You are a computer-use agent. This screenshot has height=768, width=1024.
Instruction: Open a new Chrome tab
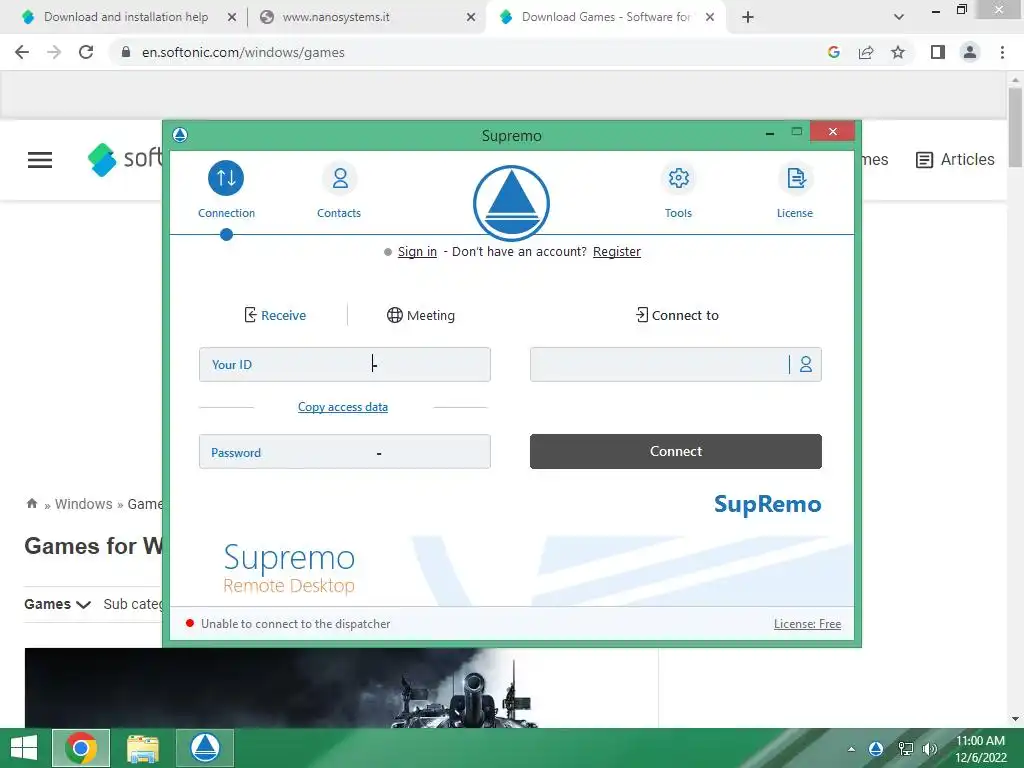point(748,18)
